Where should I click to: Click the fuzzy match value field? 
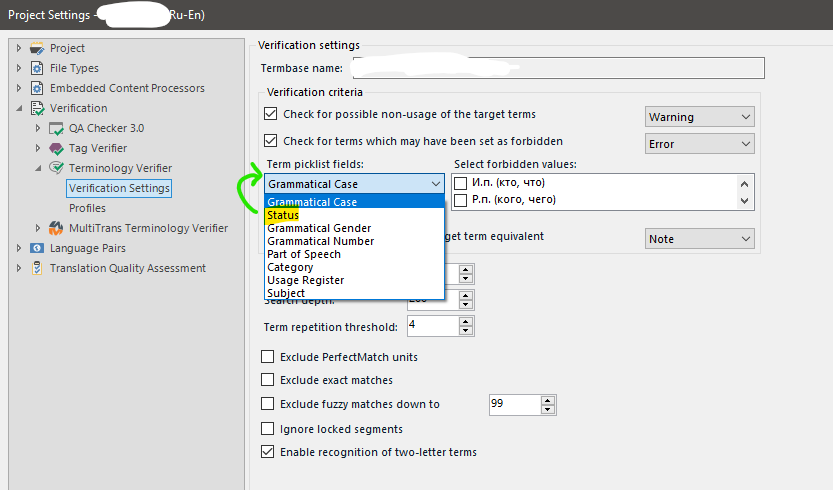tap(514, 405)
